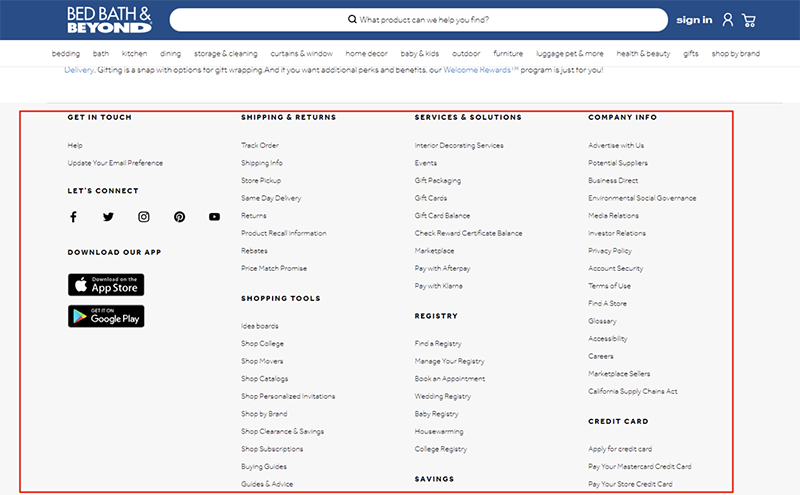Download on the App Store badge
This screenshot has width=800, height=495.
[106, 284]
